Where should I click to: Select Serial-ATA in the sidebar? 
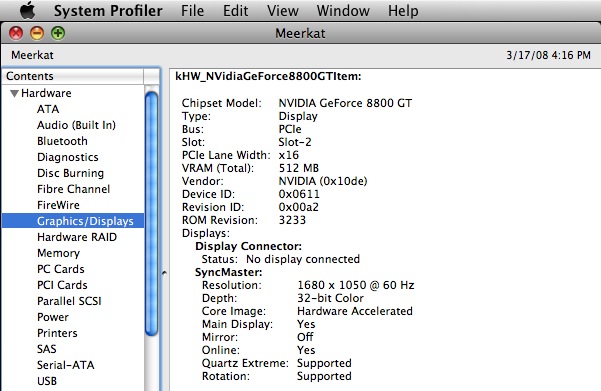(x=66, y=365)
